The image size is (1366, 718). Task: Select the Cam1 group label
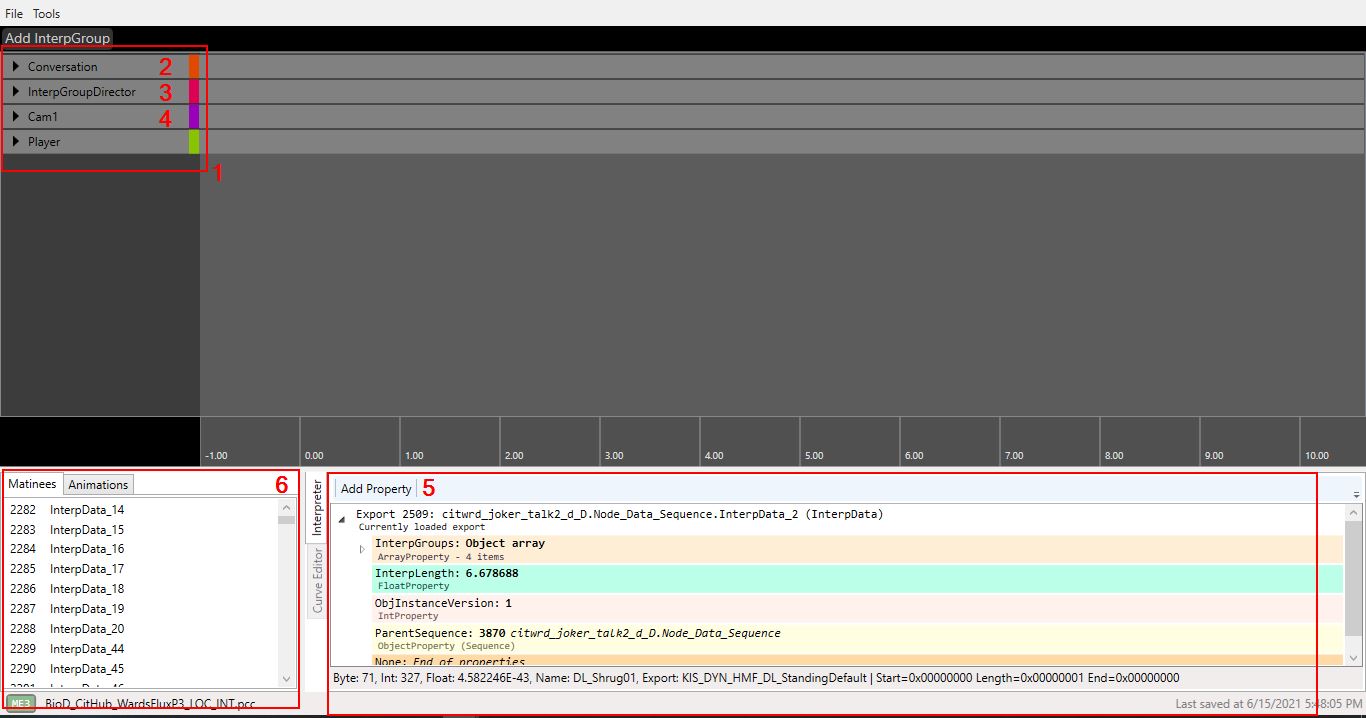point(43,117)
